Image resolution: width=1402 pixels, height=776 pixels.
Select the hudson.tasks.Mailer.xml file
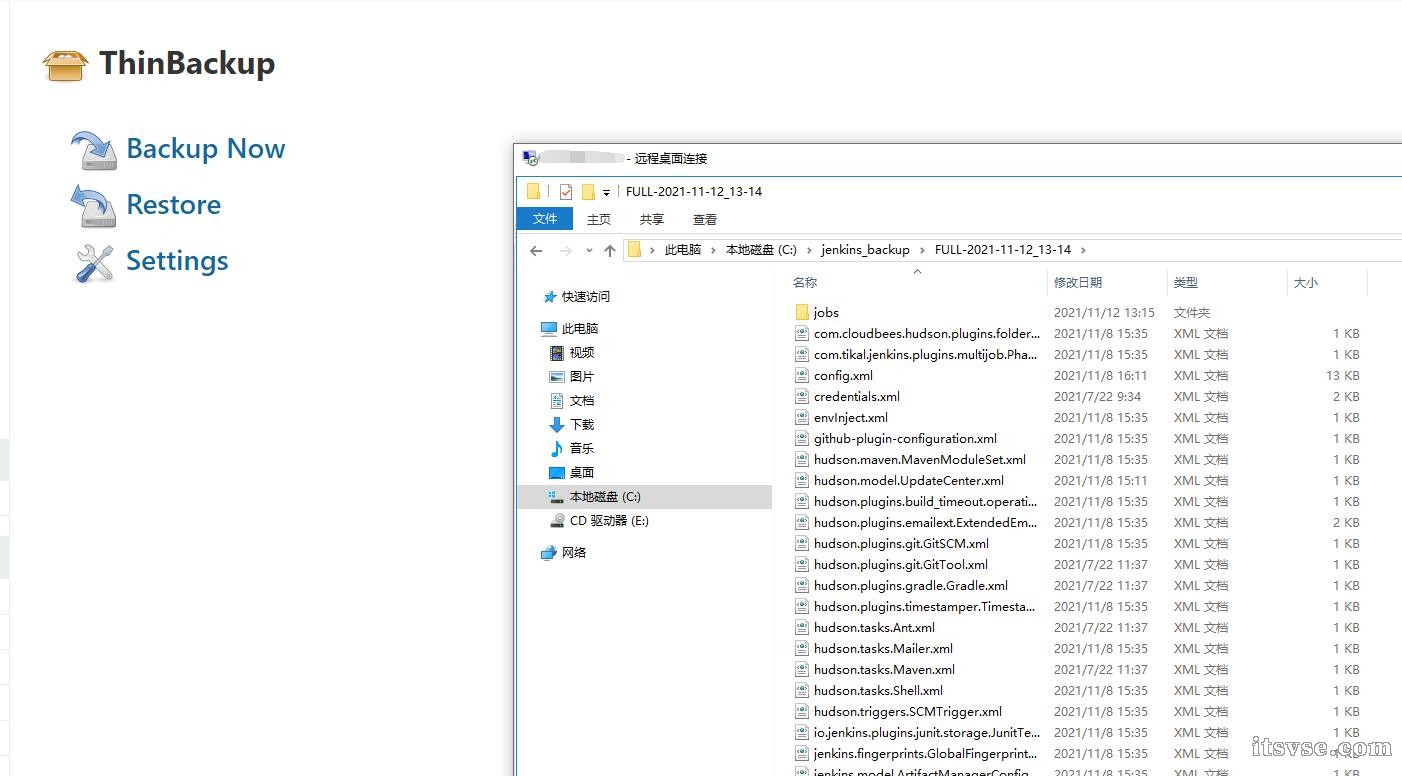point(883,649)
